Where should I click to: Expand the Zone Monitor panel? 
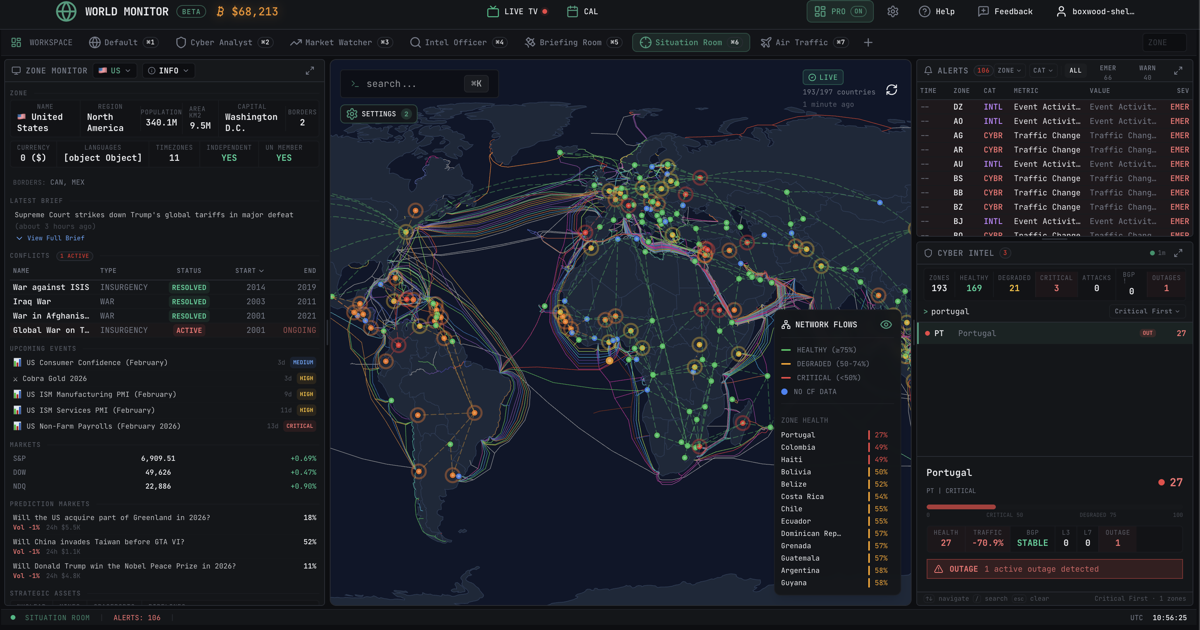pos(309,71)
